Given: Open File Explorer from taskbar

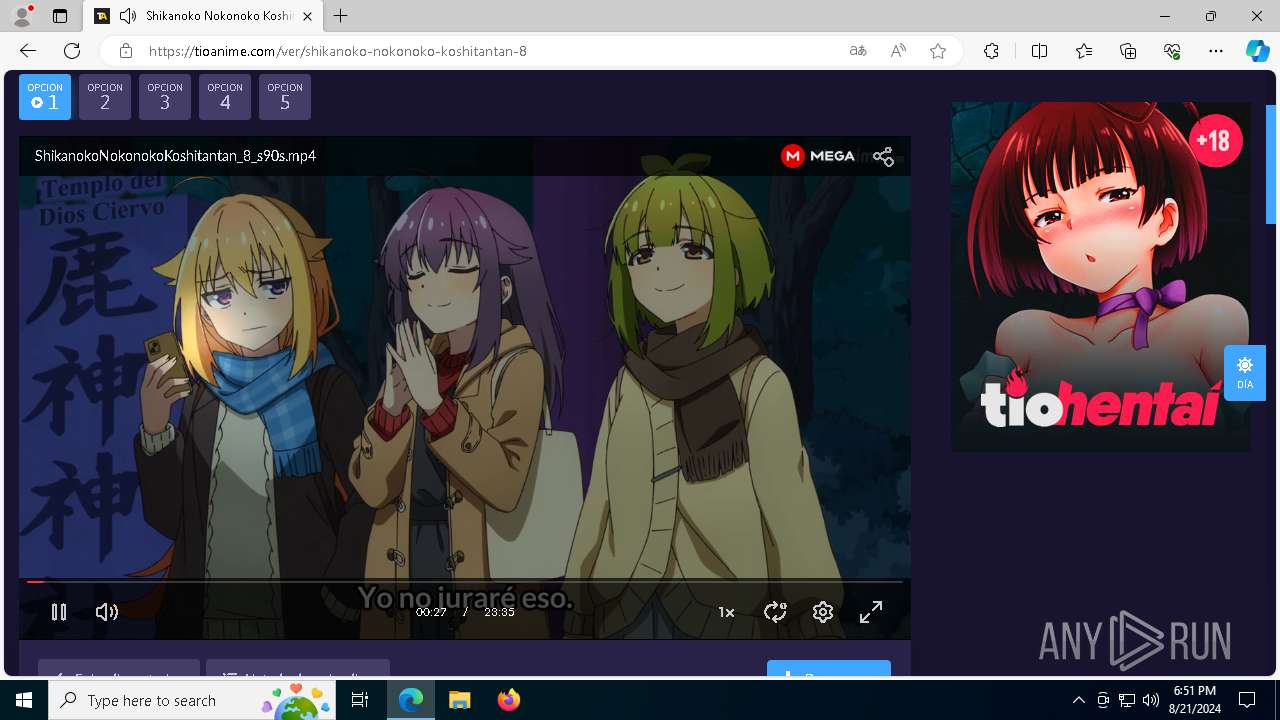Looking at the screenshot, I should (459, 700).
